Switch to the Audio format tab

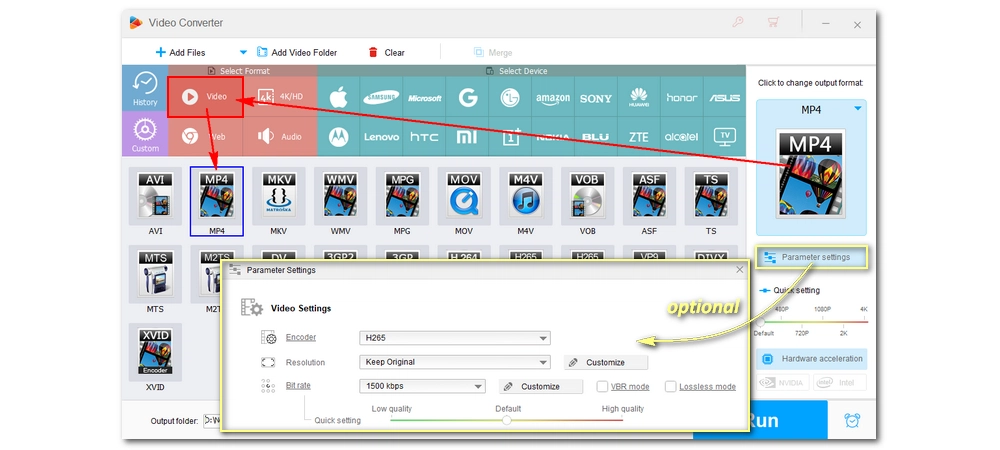(x=281, y=136)
